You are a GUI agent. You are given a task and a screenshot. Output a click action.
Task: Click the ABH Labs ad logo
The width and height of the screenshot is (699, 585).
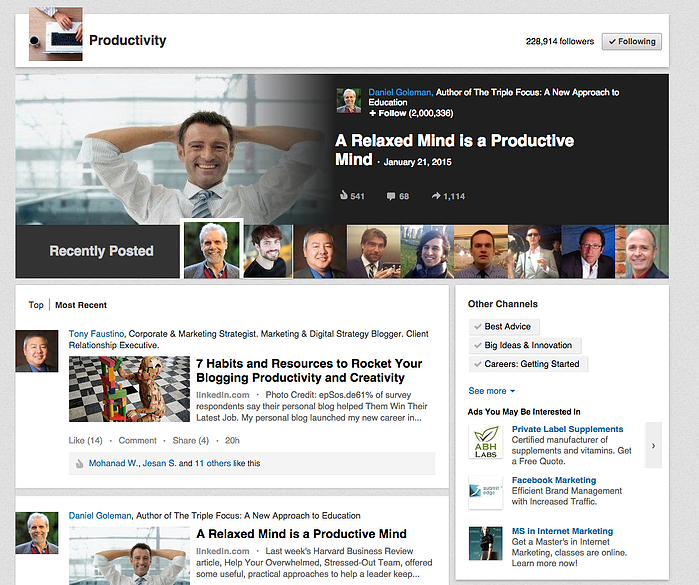pos(485,442)
